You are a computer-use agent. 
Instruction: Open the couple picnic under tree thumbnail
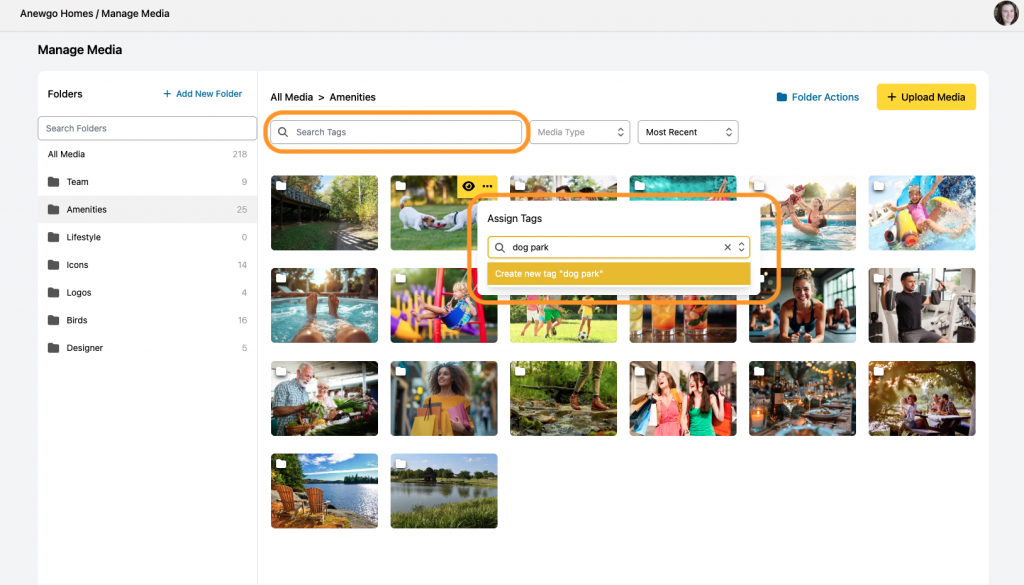(x=921, y=398)
